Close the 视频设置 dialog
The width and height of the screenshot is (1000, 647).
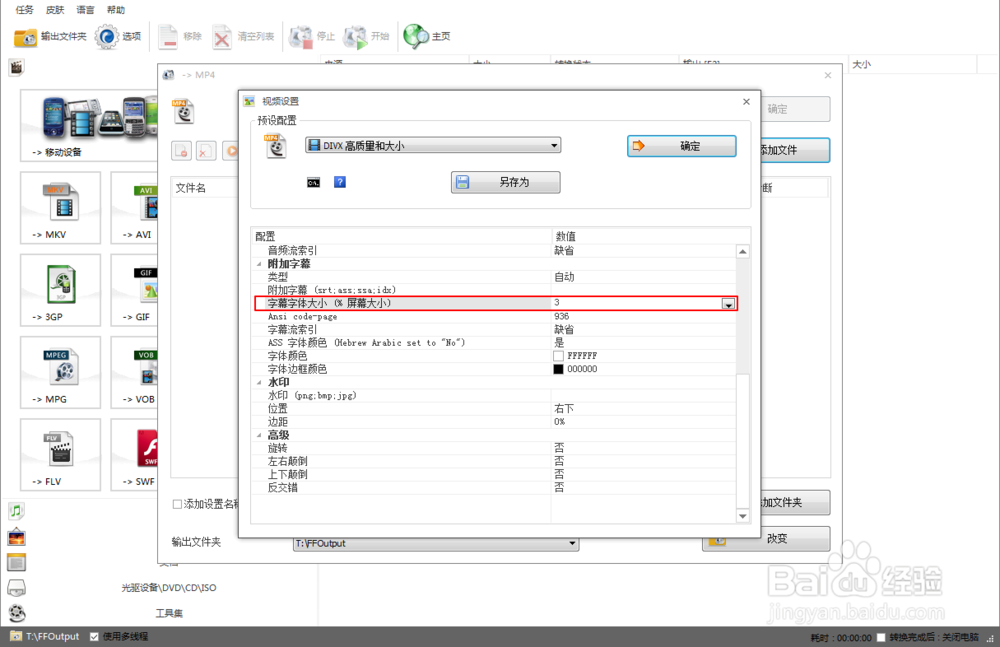pos(746,101)
